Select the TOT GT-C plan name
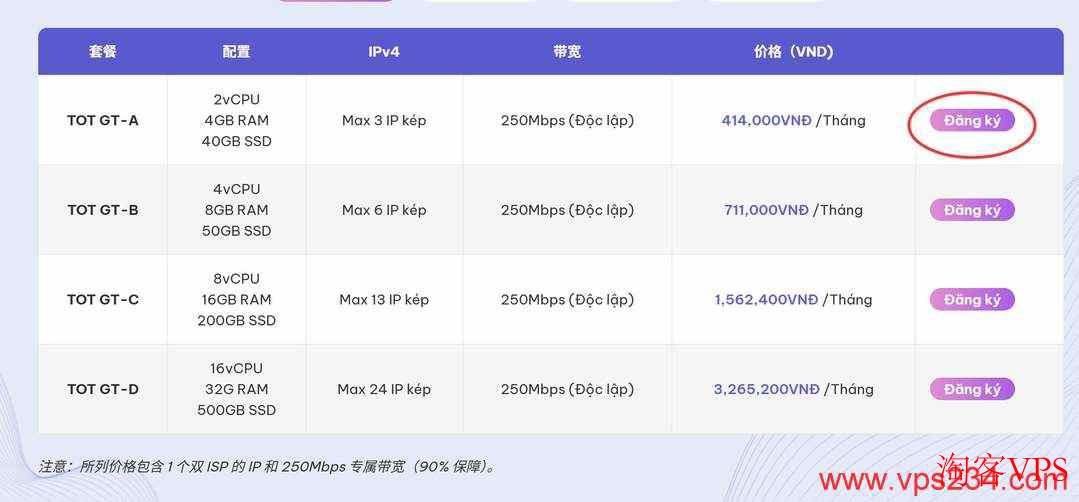Screen dimensions: 1079x502 pos(103,299)
